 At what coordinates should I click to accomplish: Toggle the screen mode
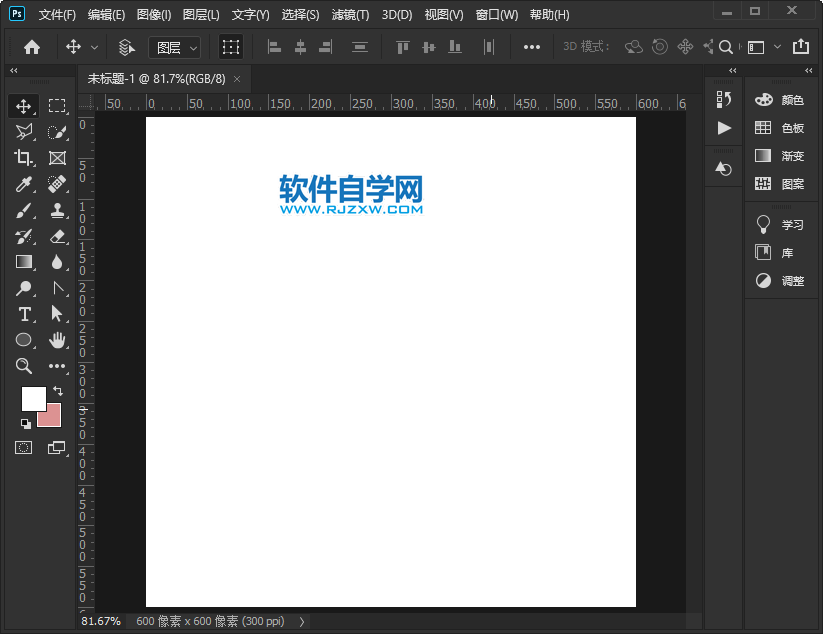pyautogui.click(x=58, y=448)
